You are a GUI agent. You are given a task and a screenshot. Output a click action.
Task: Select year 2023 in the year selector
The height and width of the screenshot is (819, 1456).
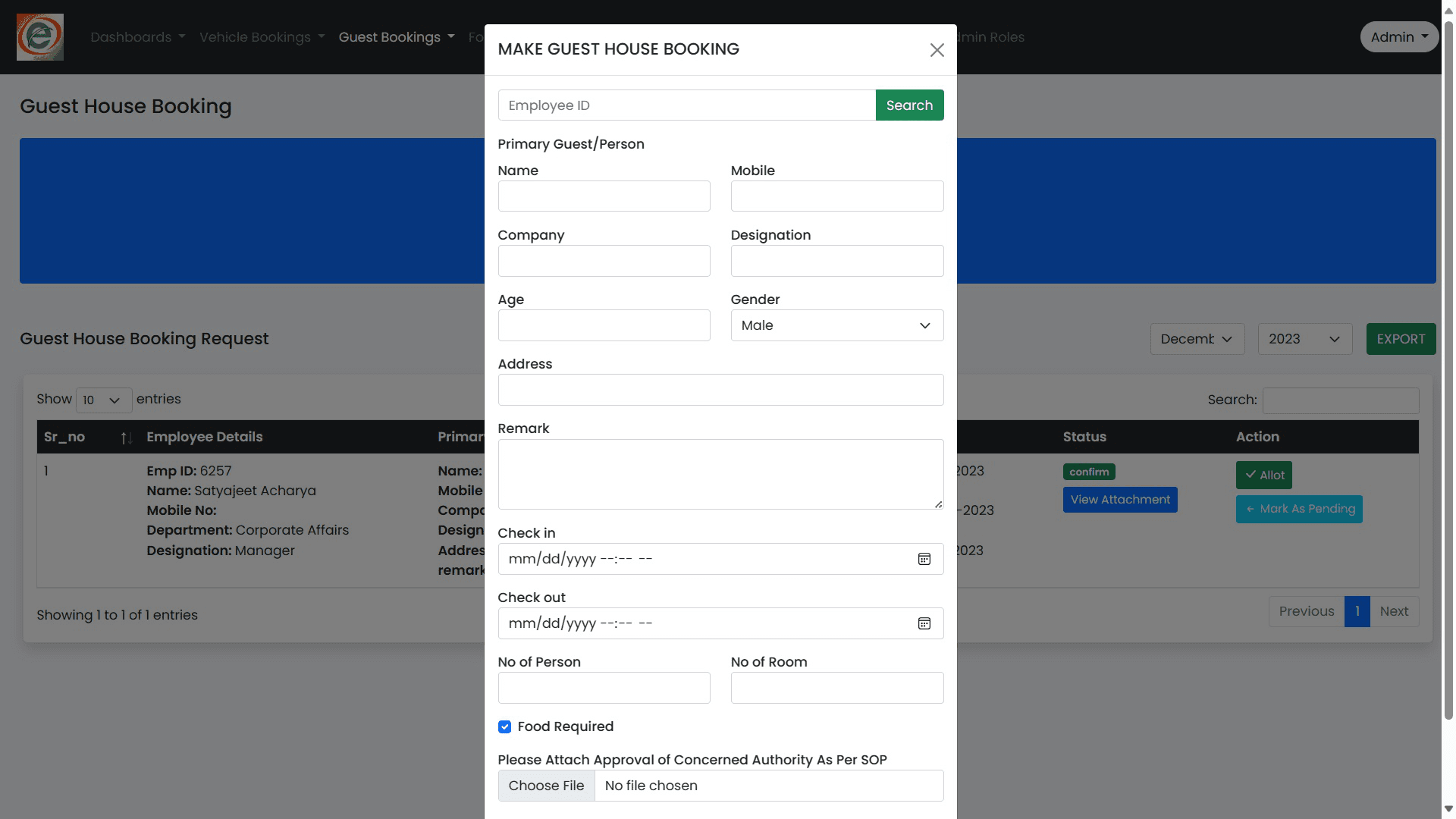[1304, 339]
